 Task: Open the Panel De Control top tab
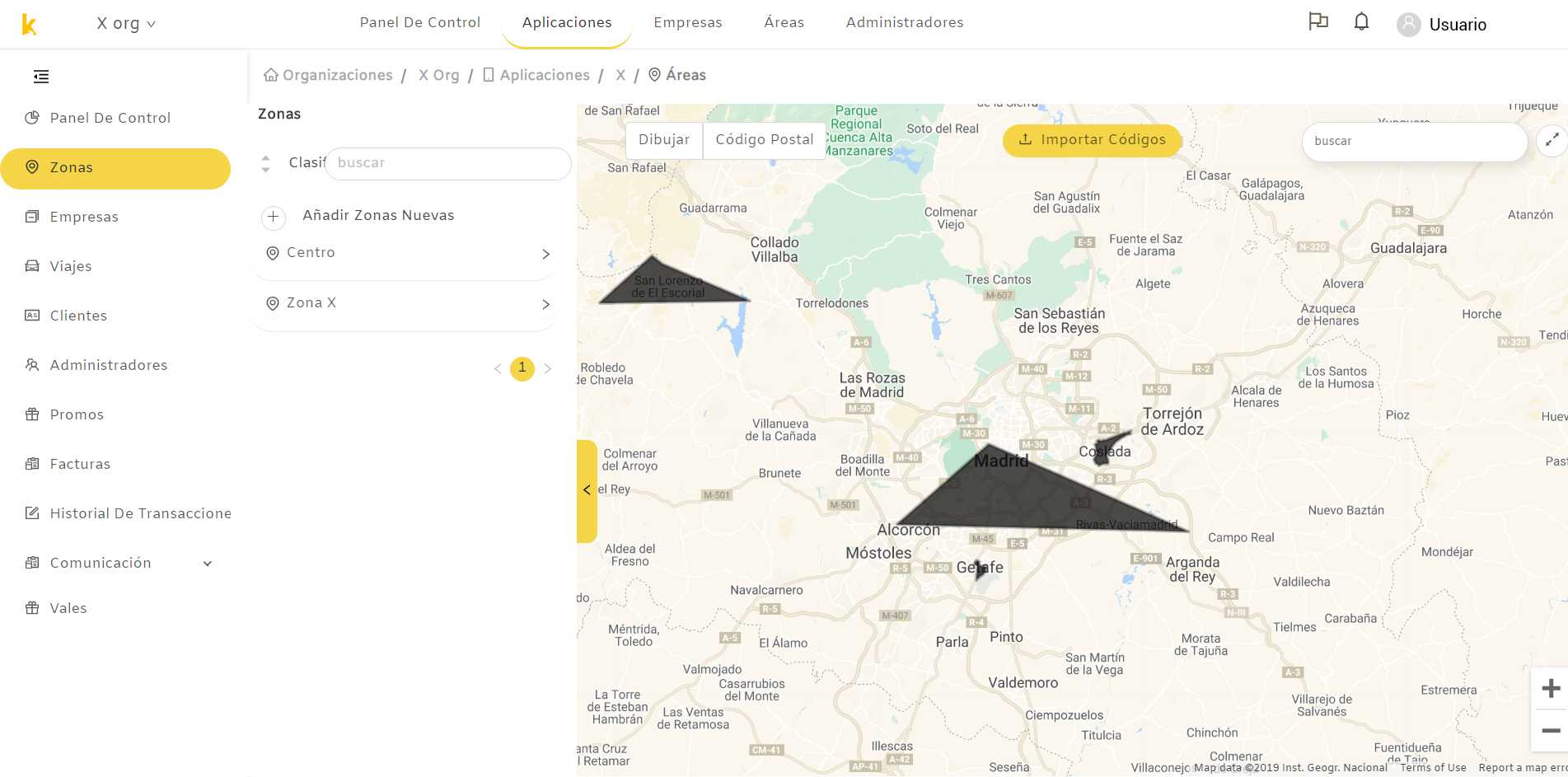click(x=420, y=22)
